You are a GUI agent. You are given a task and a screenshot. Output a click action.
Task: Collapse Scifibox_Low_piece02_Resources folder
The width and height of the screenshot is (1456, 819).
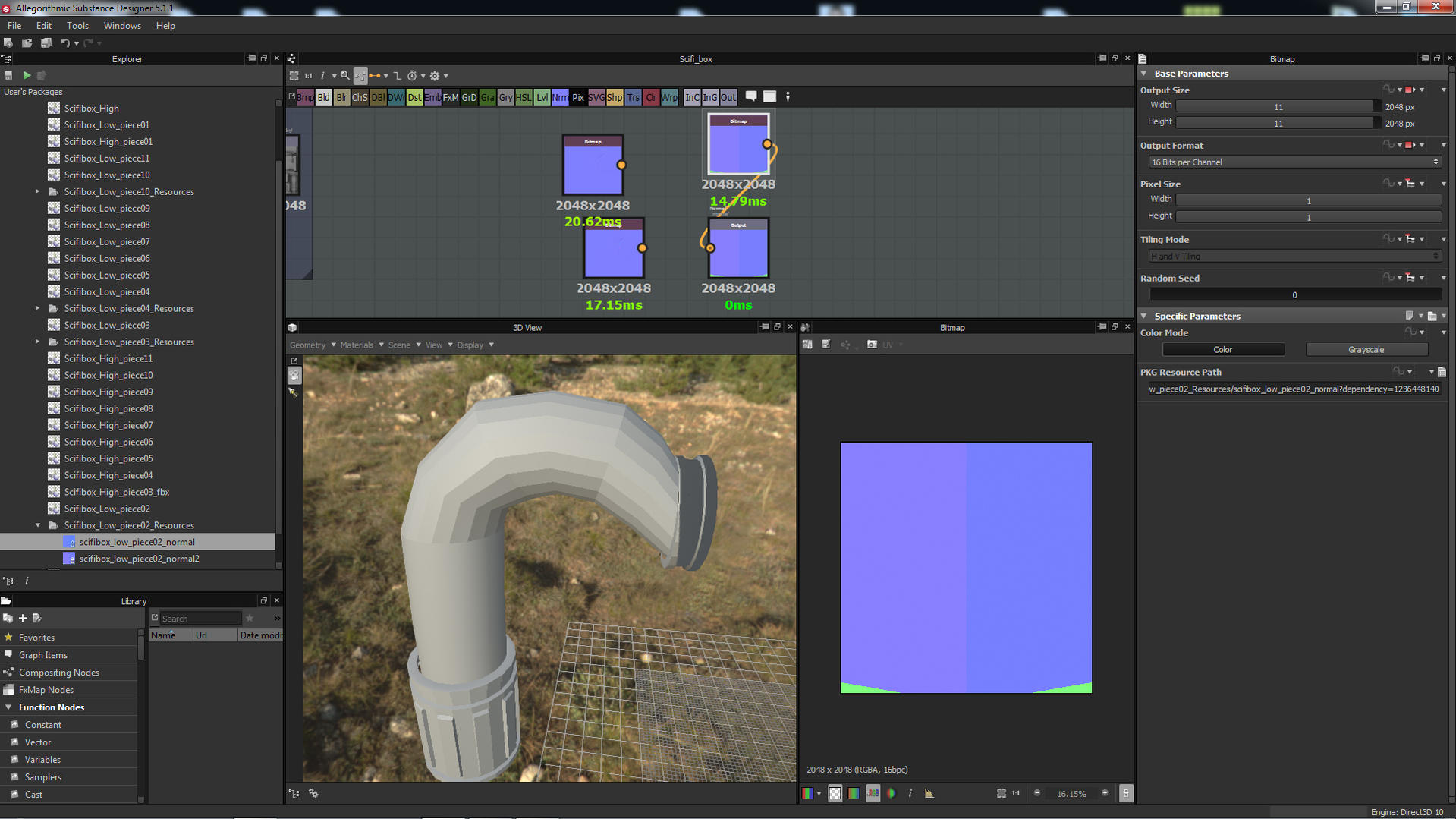tap(37, 525)
